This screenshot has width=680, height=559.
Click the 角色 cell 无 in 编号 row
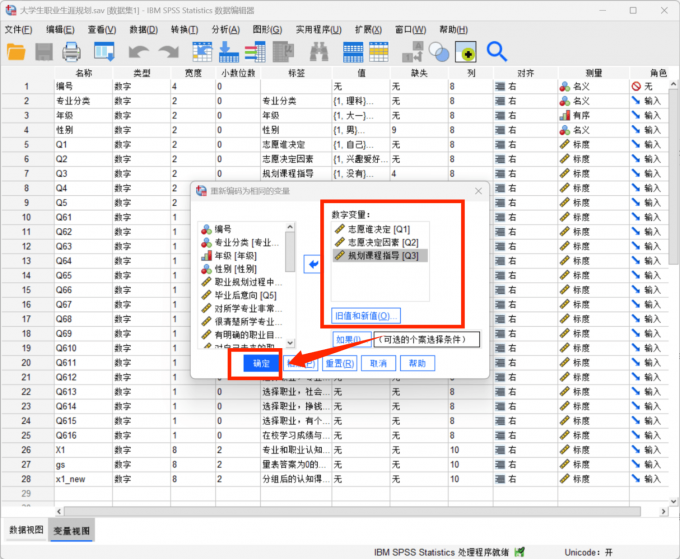click(649, 86)
